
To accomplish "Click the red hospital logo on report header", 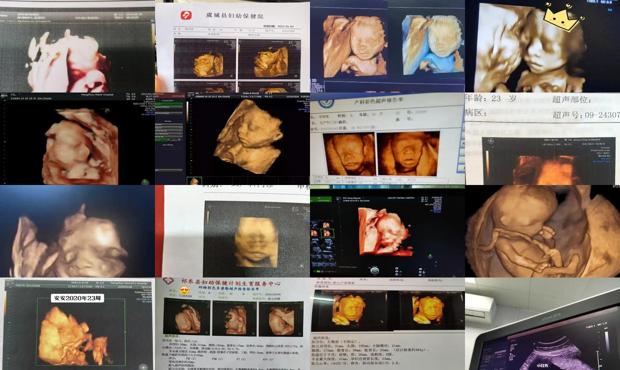I will pyautogui.click(x=186, y=15).
